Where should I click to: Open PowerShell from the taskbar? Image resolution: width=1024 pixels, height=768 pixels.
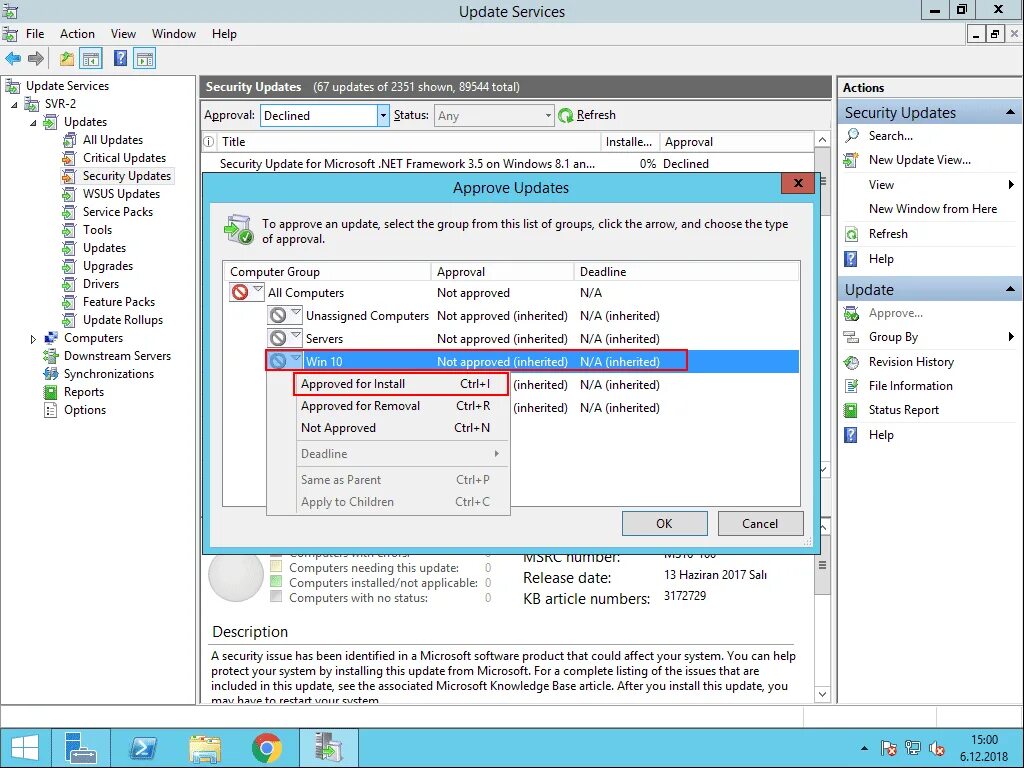143,748
